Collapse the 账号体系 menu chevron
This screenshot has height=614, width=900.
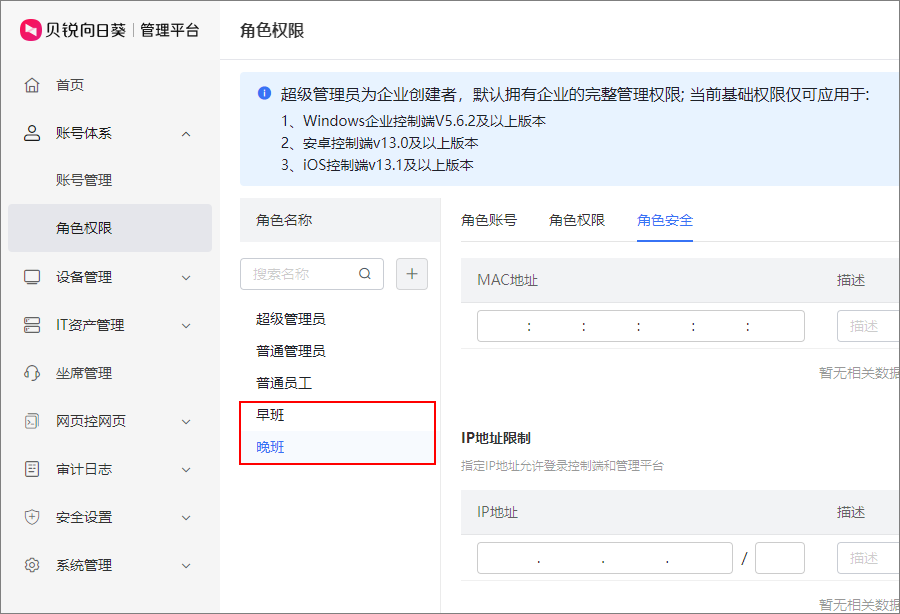coord(186,134)
